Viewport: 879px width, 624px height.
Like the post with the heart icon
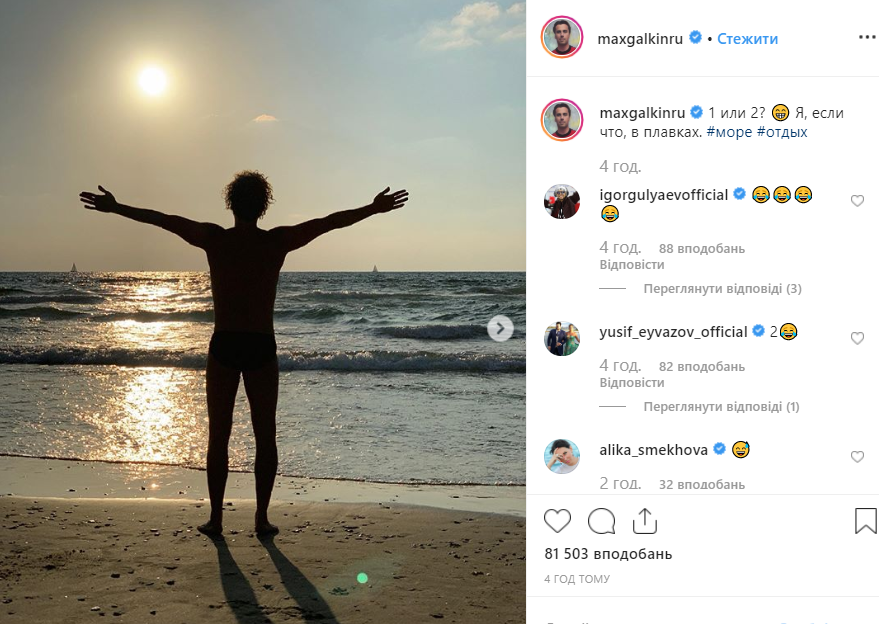(557, 521)
